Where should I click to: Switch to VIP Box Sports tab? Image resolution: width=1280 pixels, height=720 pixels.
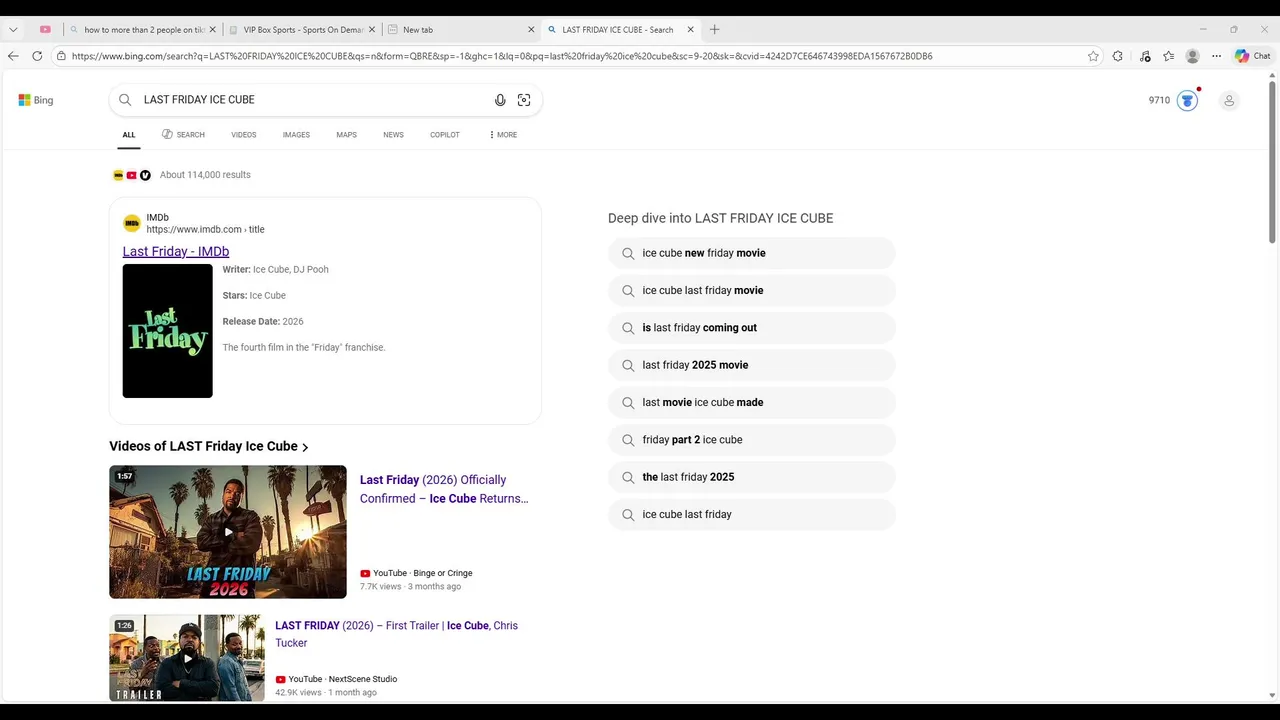302,30
